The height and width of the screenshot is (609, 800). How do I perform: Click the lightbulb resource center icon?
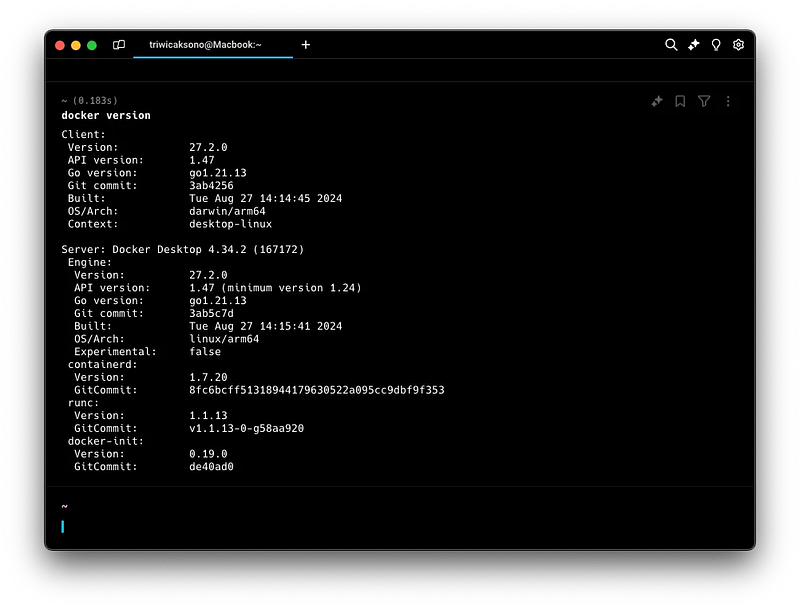click(x=716, y=45)
